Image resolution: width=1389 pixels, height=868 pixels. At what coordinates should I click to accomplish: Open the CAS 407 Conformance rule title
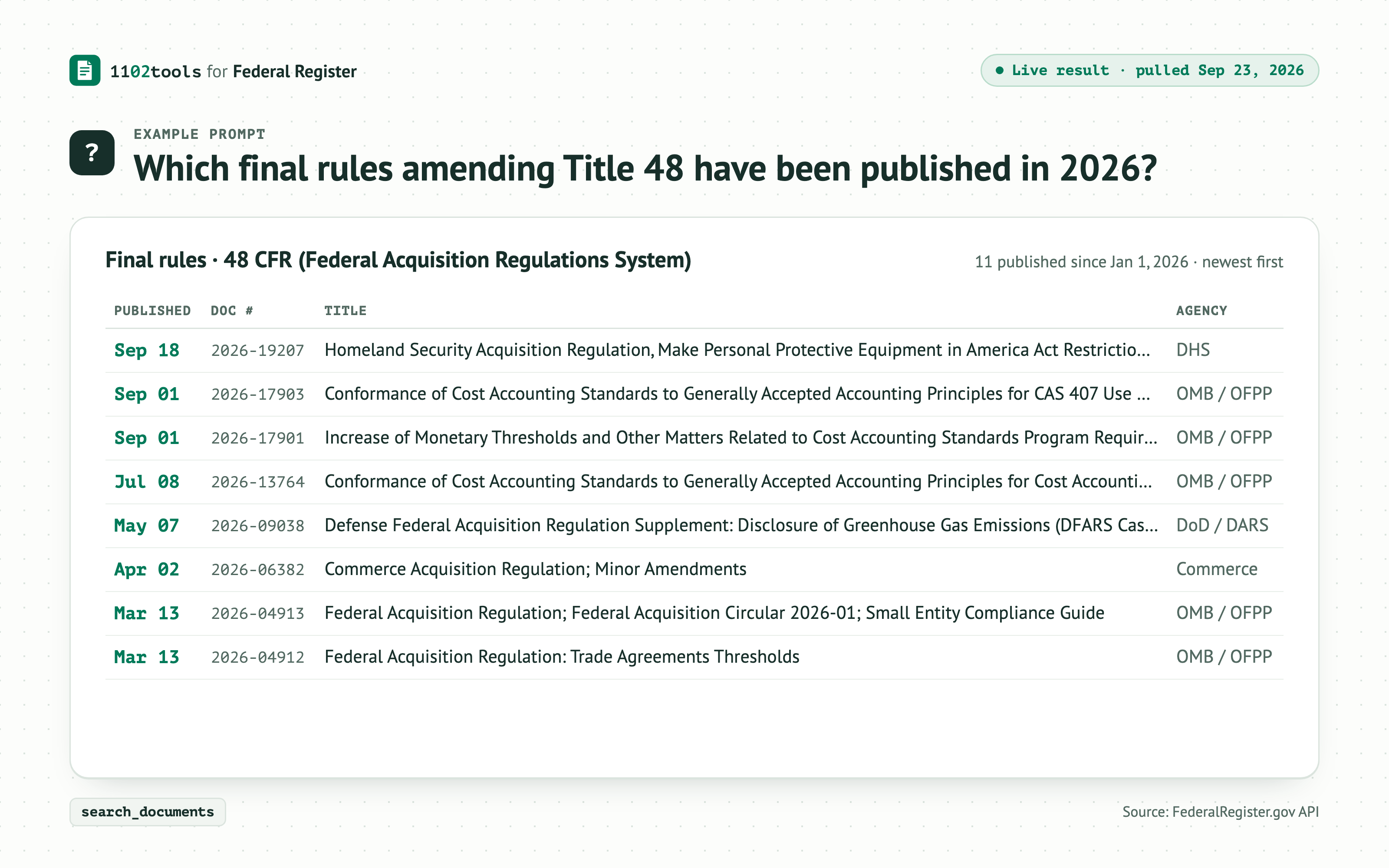point(737,394)
